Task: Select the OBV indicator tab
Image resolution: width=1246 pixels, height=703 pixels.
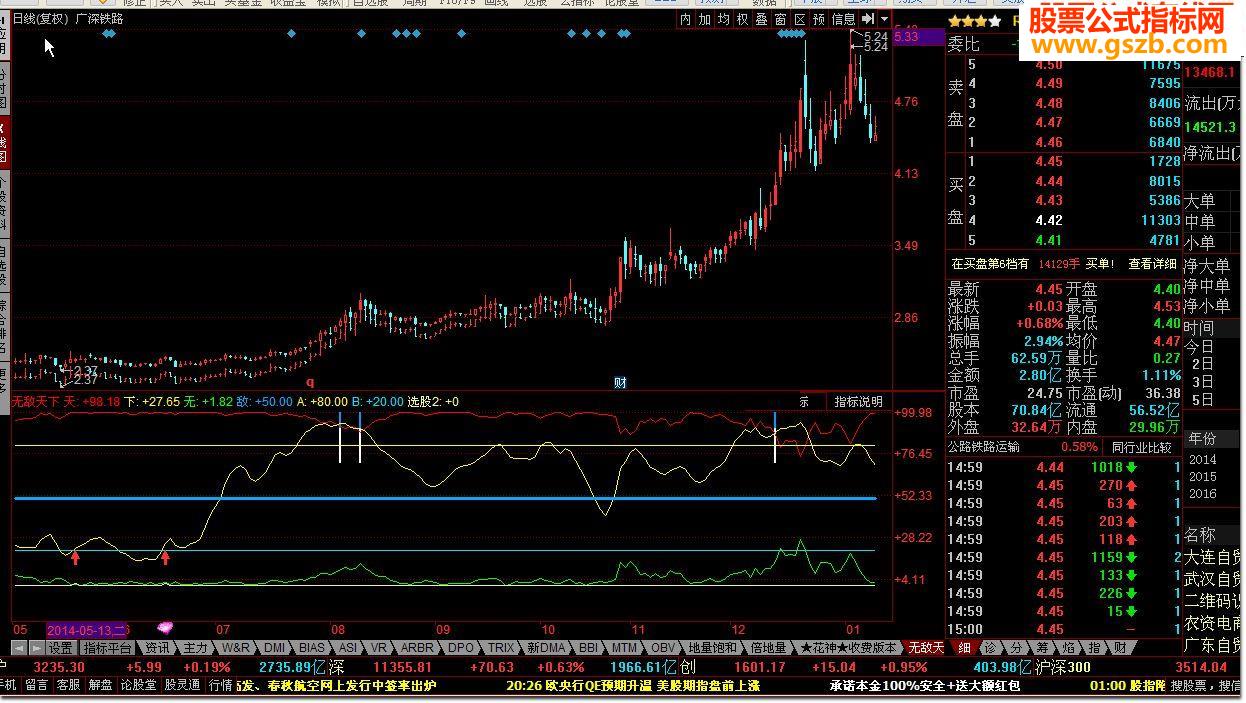Action: click(663, 648)
